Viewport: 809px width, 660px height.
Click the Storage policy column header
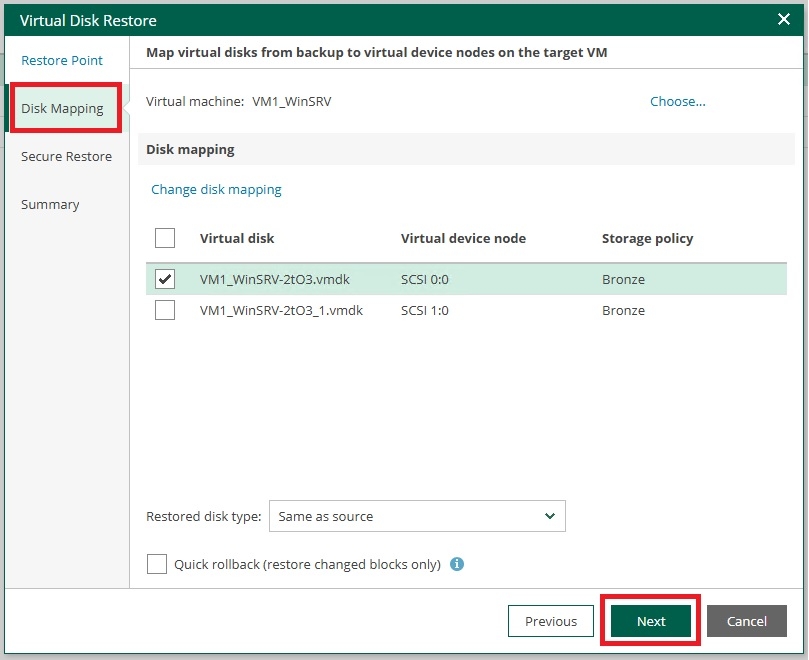click(x=648, y=238)
